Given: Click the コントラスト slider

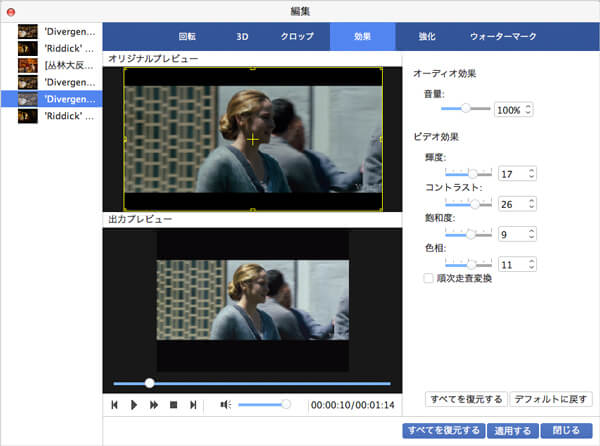Looking at the screenshot, I should click(x=468, y=204).
